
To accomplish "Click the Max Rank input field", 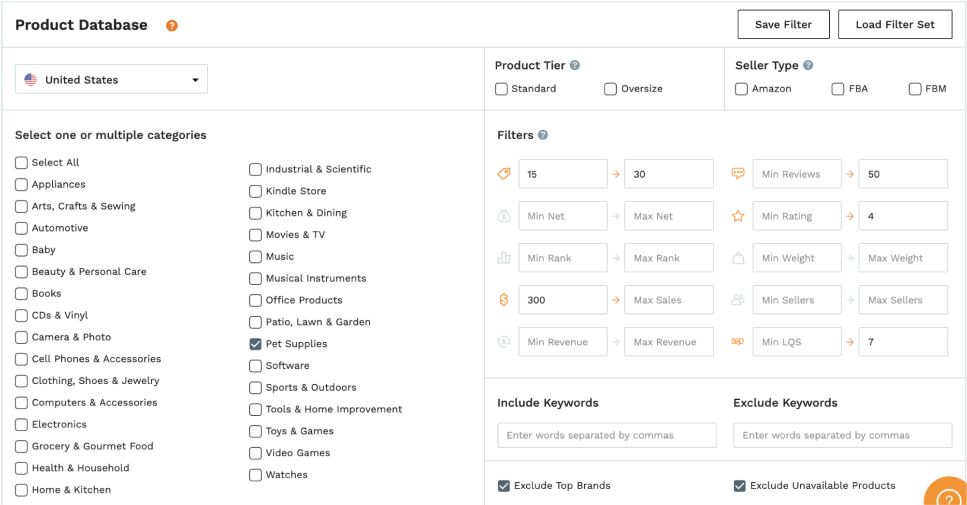I will [669, 258].
